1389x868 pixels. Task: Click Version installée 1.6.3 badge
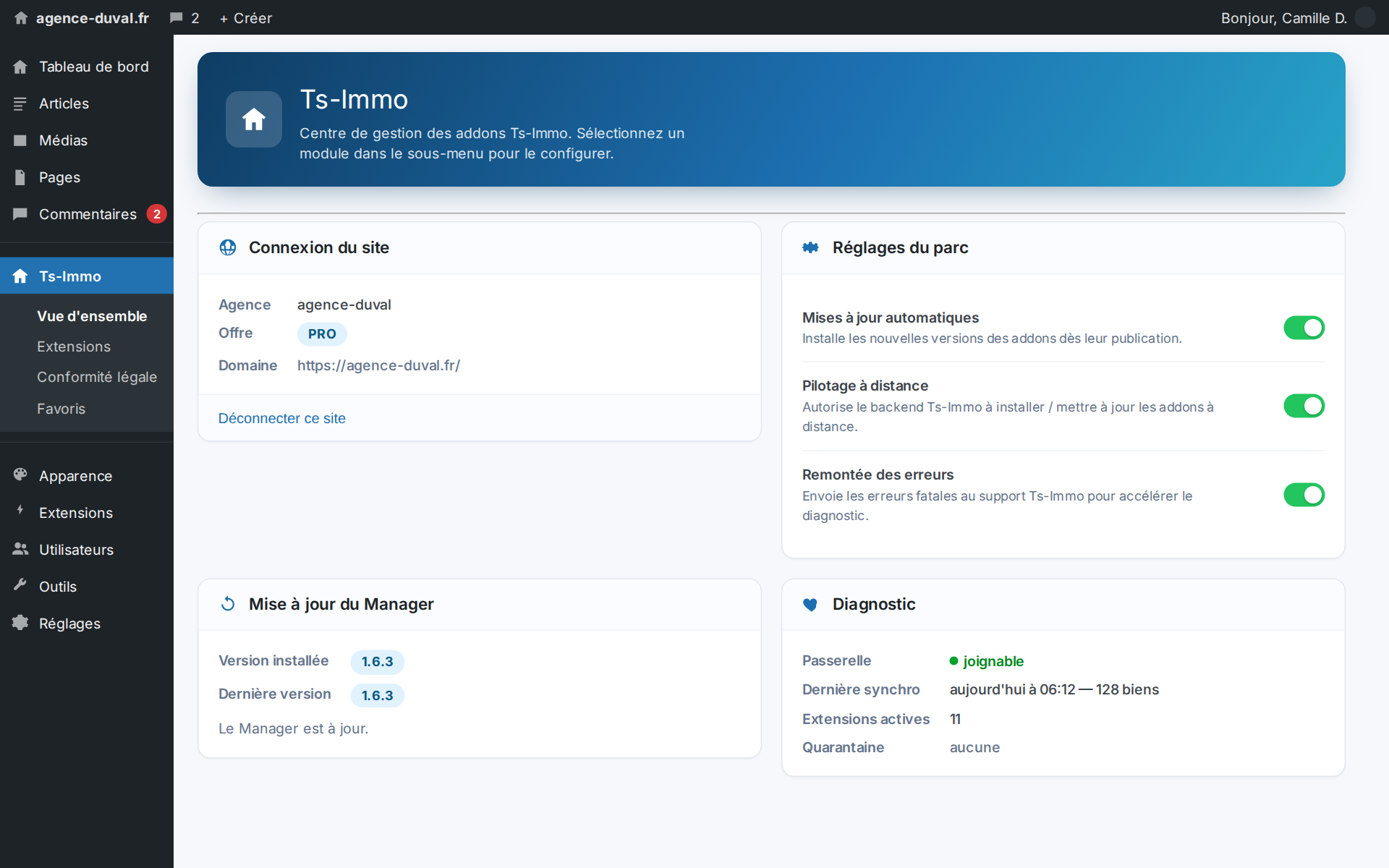[x=378, y=662]
